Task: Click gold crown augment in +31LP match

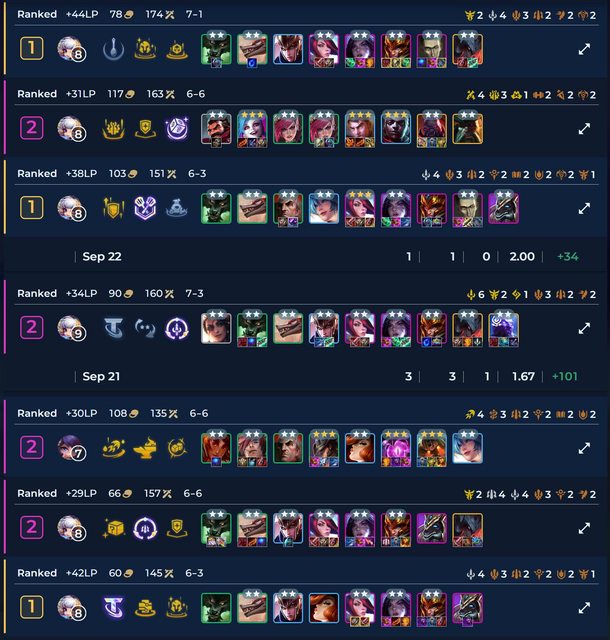Action: tap(114, 129)
